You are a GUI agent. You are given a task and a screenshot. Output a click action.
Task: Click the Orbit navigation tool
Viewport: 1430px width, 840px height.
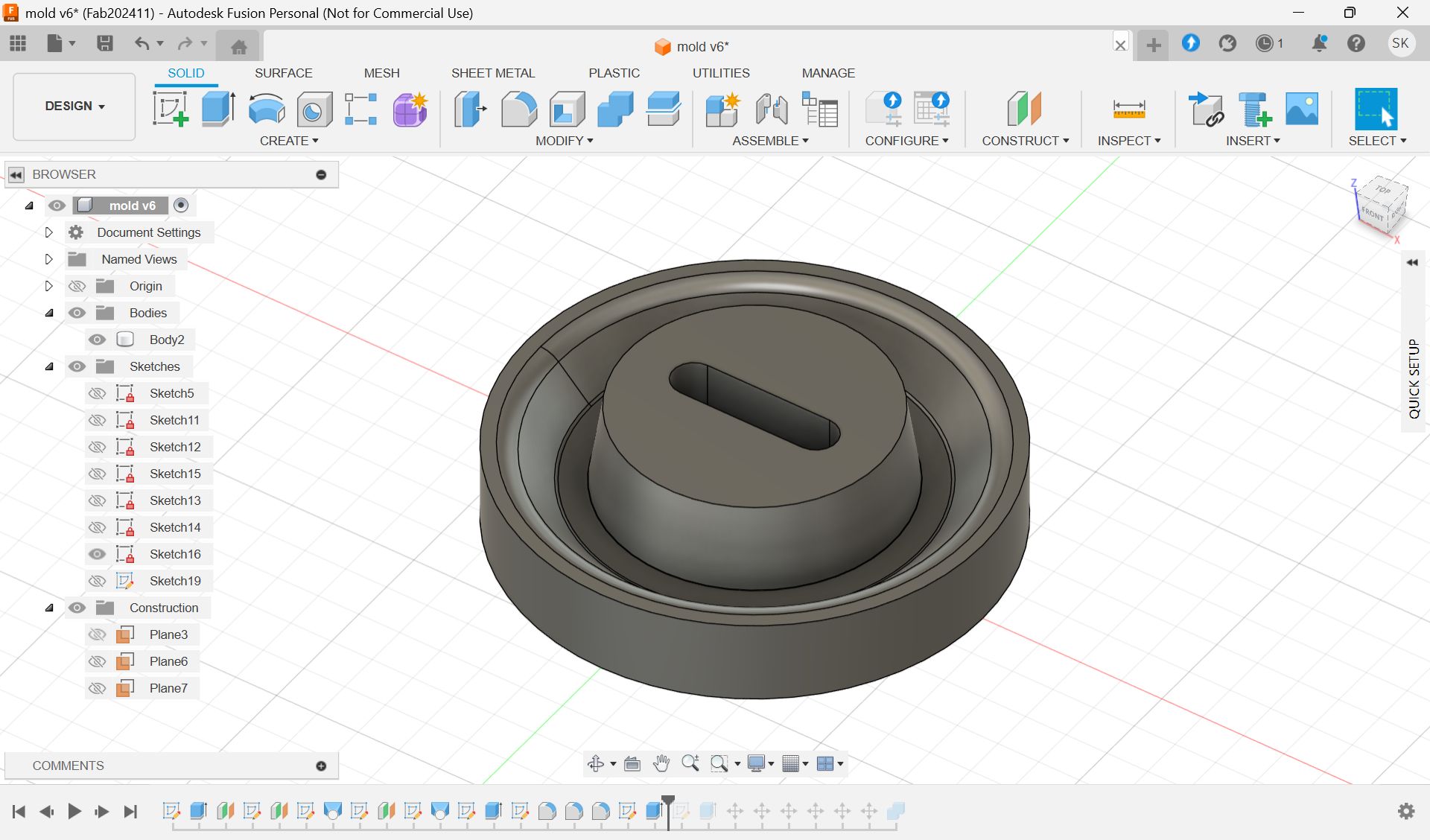tap(595, 763)
